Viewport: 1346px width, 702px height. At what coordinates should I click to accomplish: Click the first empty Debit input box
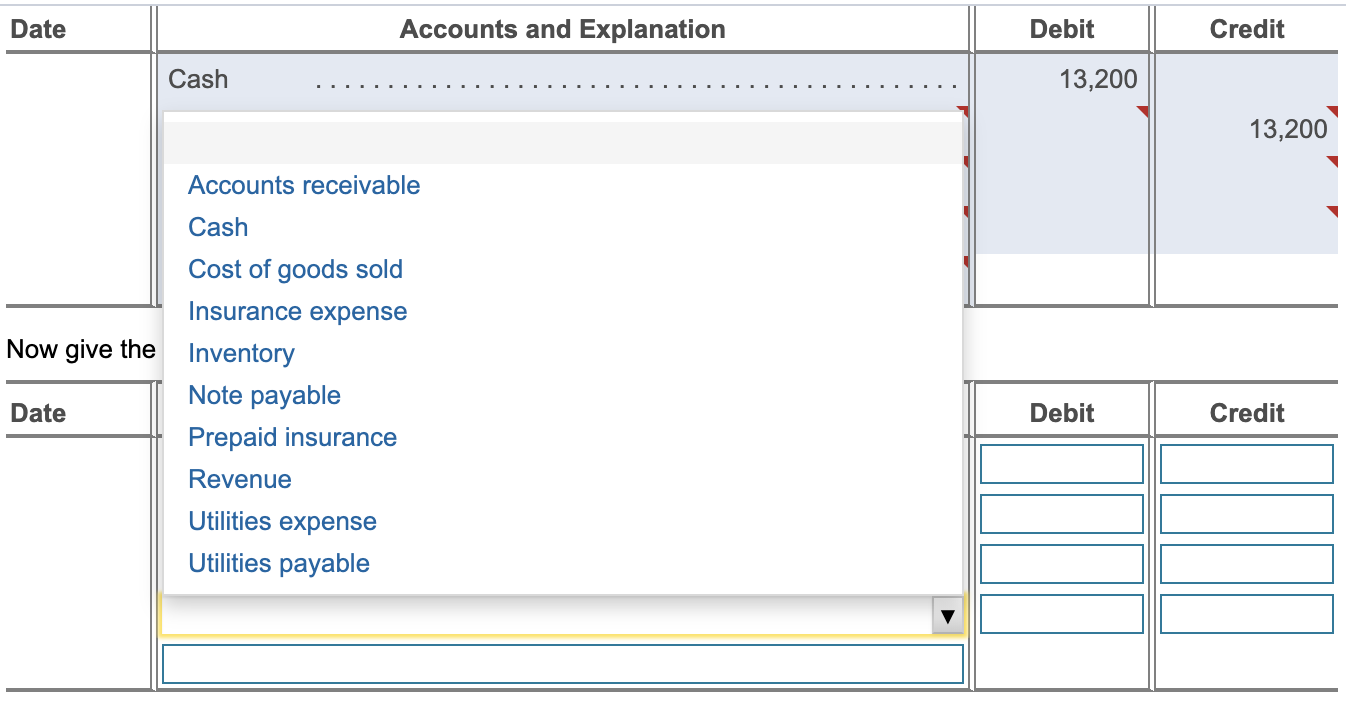(x=1061, y=464)
